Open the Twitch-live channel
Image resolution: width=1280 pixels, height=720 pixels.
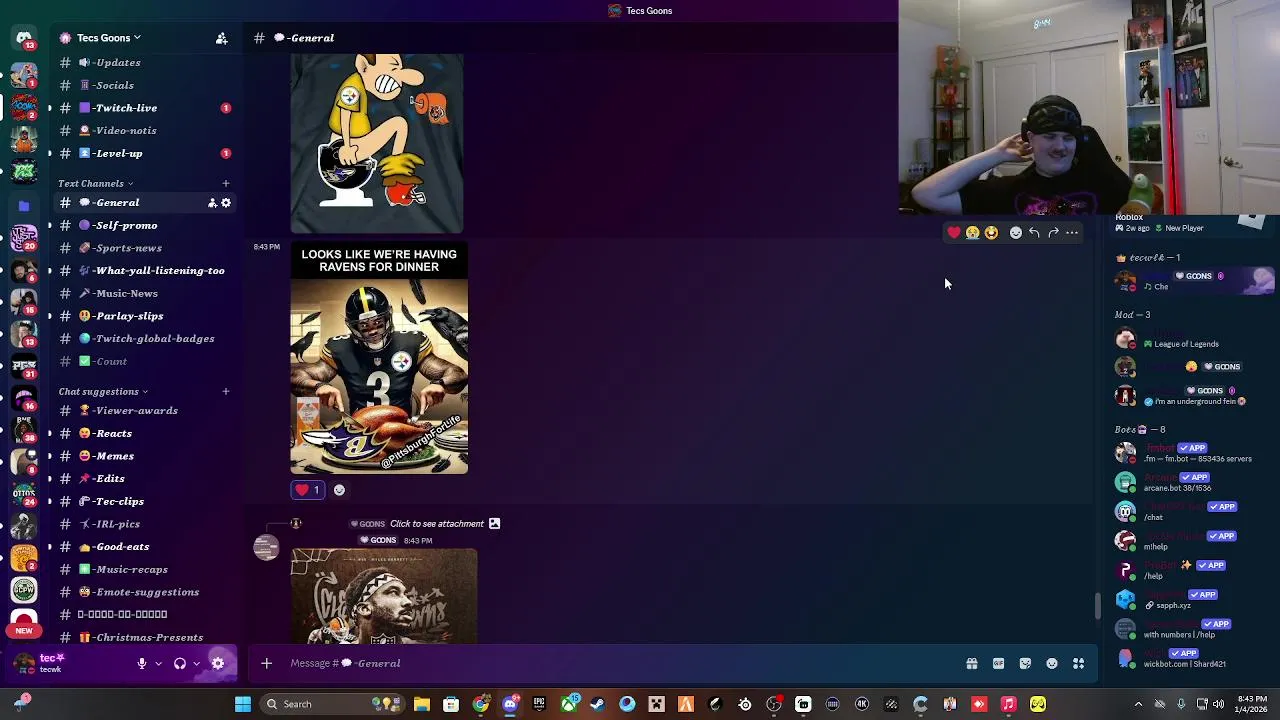coord(143,108)
